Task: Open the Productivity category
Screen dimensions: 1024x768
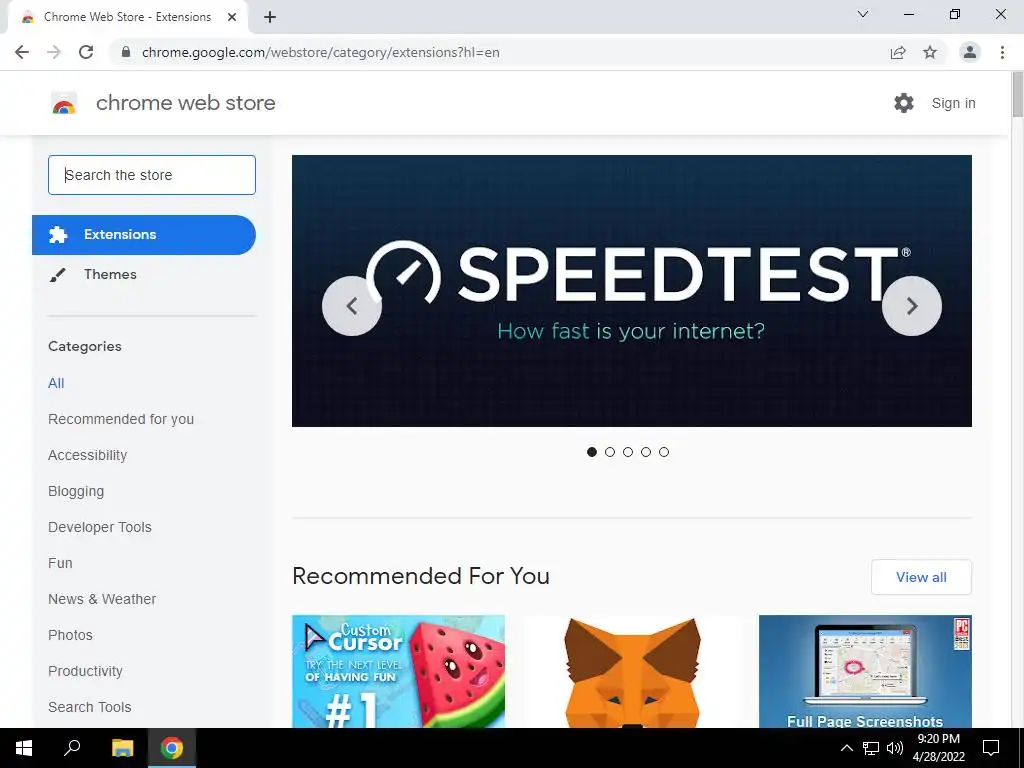Action: point(86,671)
